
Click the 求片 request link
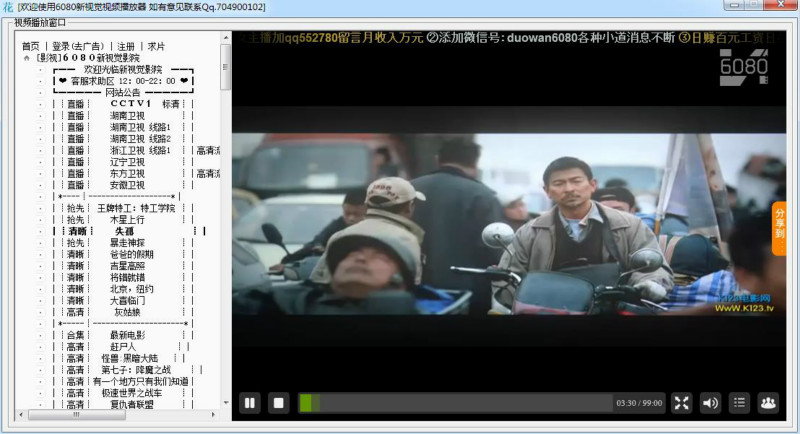pyautogui.click(x=156, y=46)
